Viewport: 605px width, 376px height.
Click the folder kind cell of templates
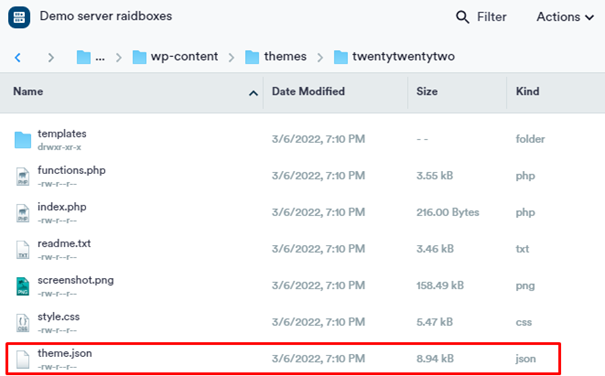530,139
